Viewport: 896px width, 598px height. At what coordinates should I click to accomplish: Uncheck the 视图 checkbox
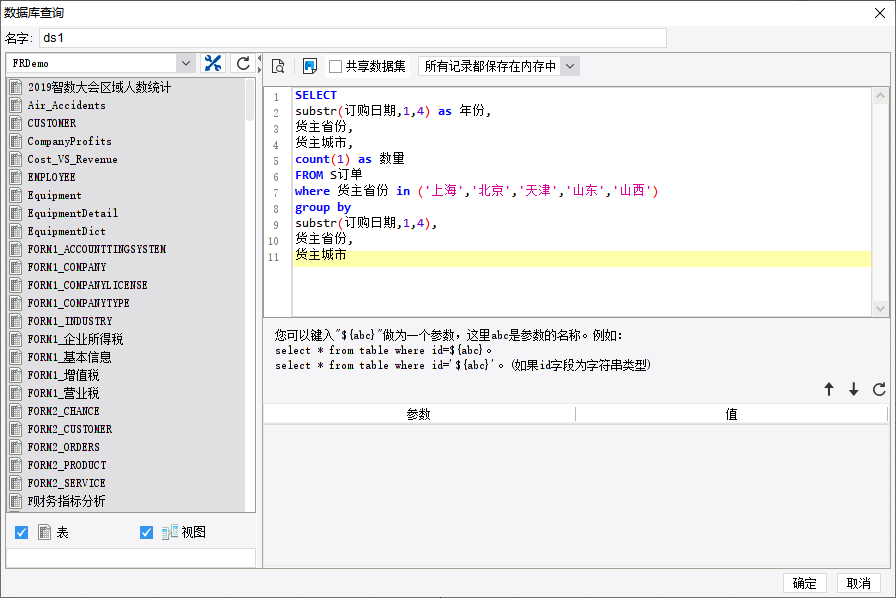147,533
